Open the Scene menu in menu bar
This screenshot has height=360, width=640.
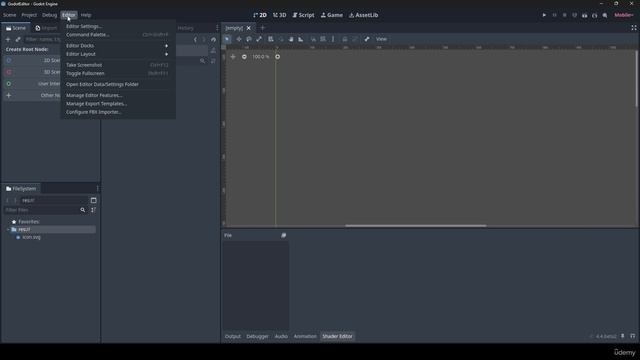tap(9, 15)
